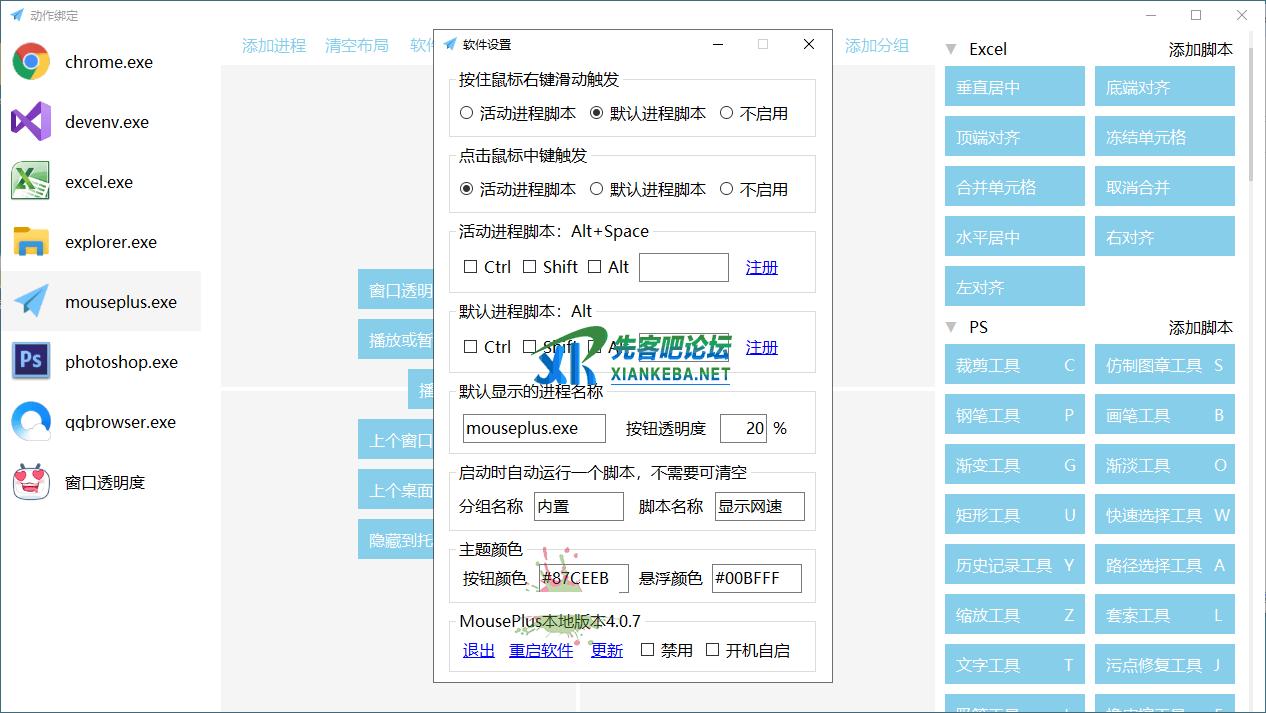Click the 重启软件 link

[541, 650]
